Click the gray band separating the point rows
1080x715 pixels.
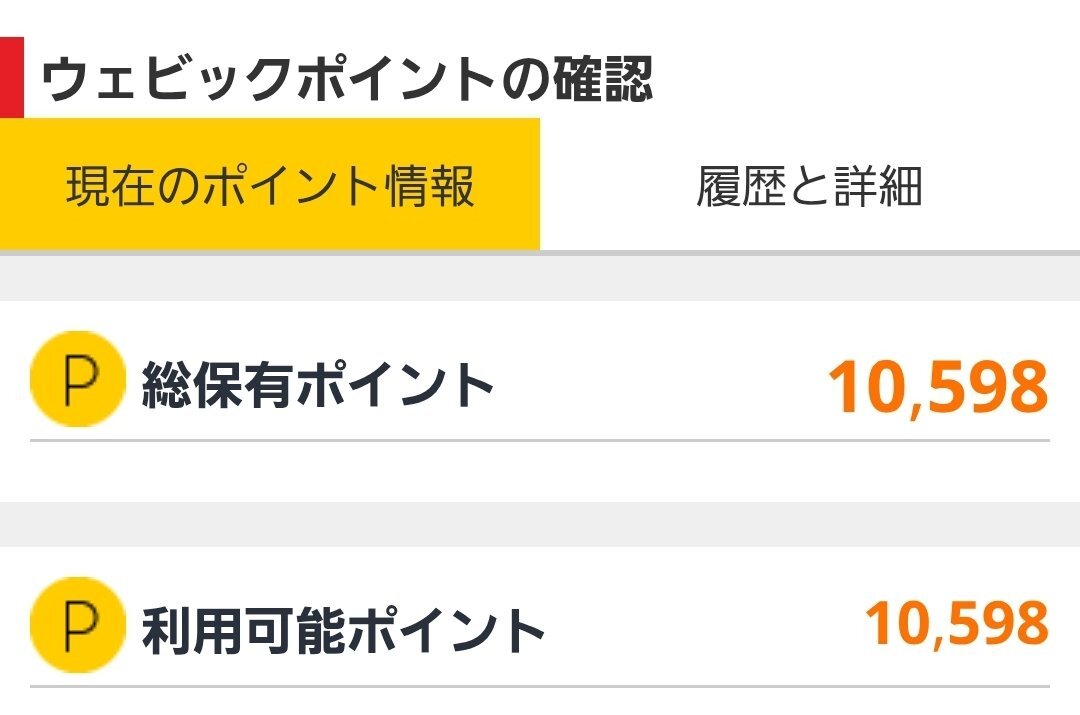pos(540,524)
